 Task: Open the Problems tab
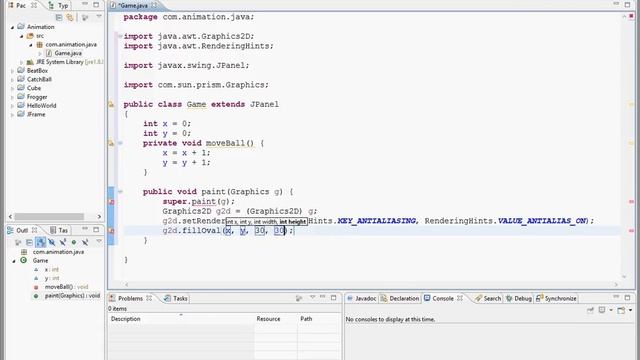[x=130, y=298]
